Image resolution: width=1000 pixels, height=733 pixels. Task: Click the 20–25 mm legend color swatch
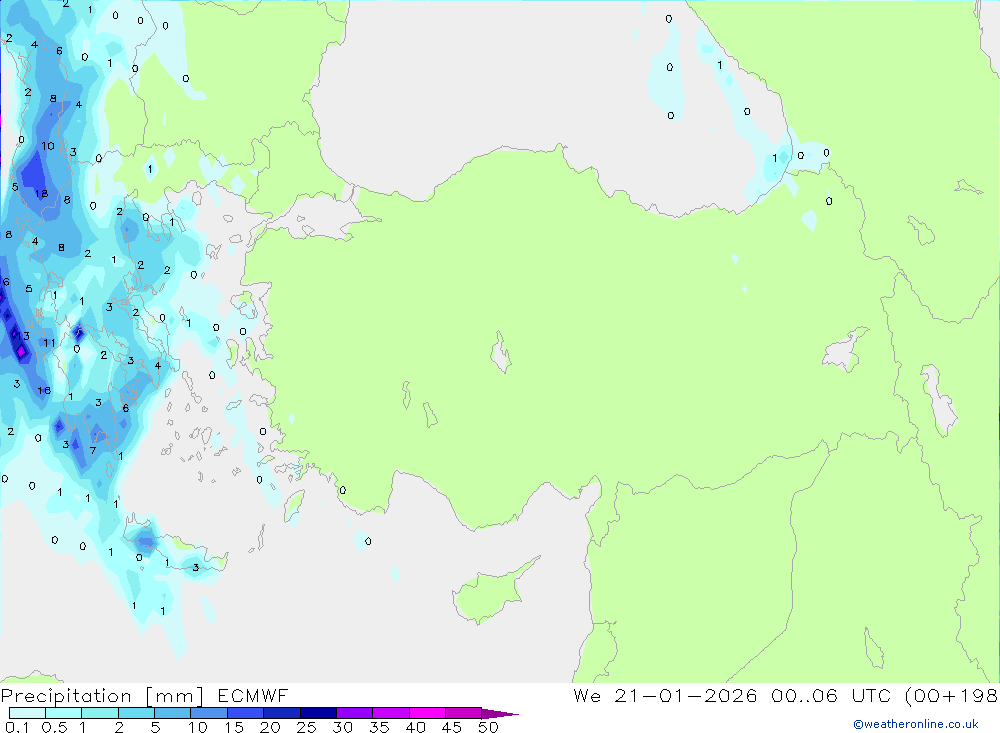click(282, 713)
